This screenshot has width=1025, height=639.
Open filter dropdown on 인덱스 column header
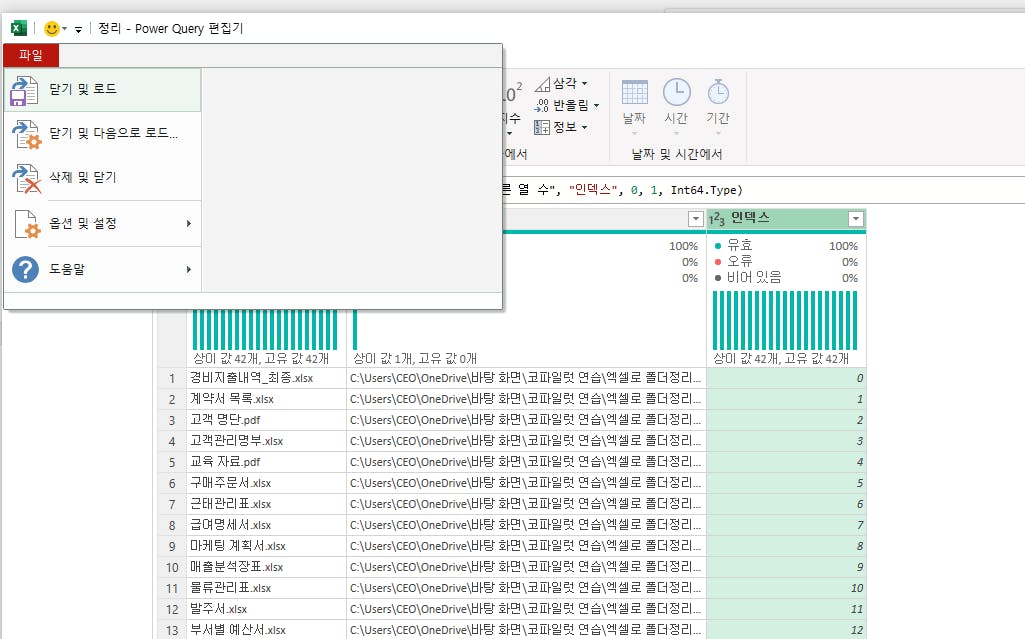(x=855, y=219)
